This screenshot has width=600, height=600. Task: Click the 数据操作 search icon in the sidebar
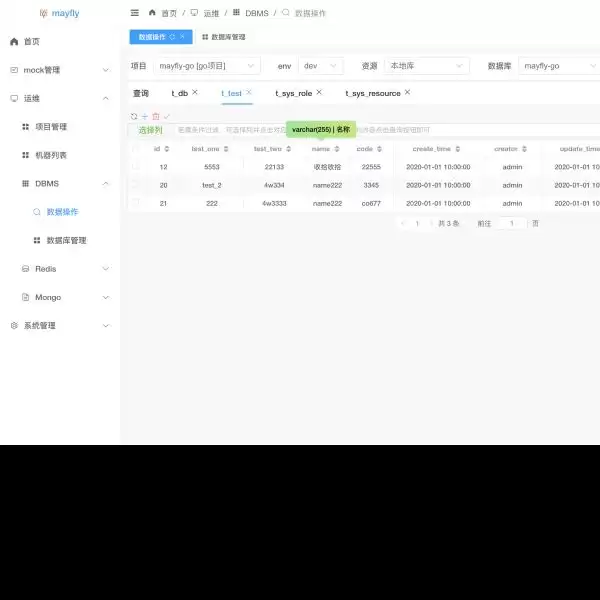tap(37, 212)
